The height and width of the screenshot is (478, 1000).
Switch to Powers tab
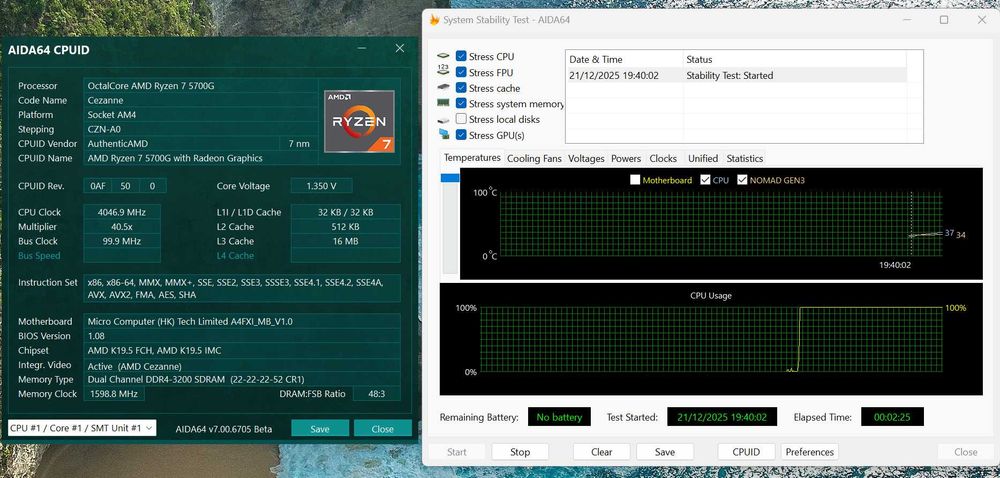[x=626, y=158]
